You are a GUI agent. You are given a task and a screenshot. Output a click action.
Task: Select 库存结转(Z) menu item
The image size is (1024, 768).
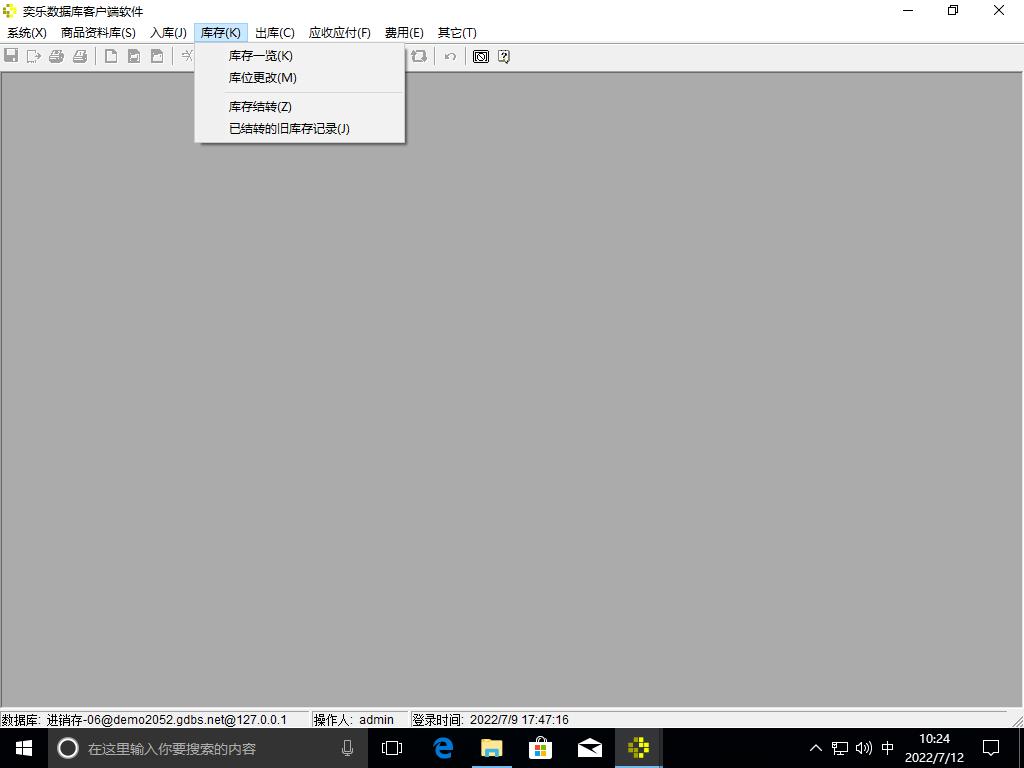pyautogui.click(x=260, y=107)
